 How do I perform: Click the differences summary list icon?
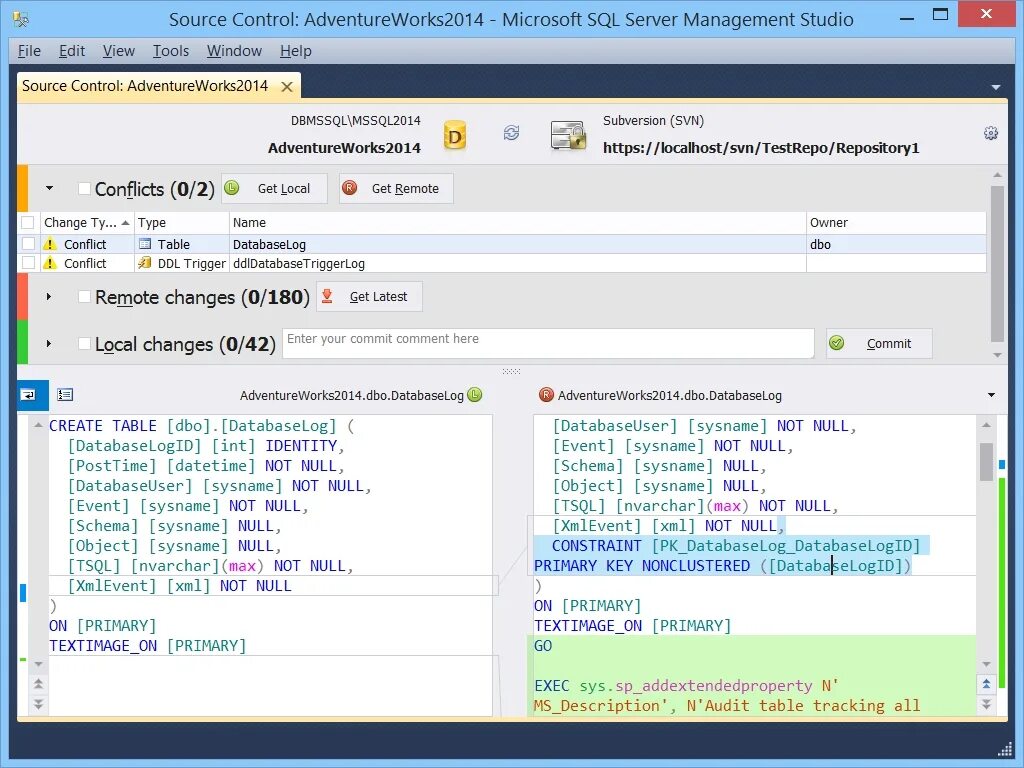(x=66, y=394)
